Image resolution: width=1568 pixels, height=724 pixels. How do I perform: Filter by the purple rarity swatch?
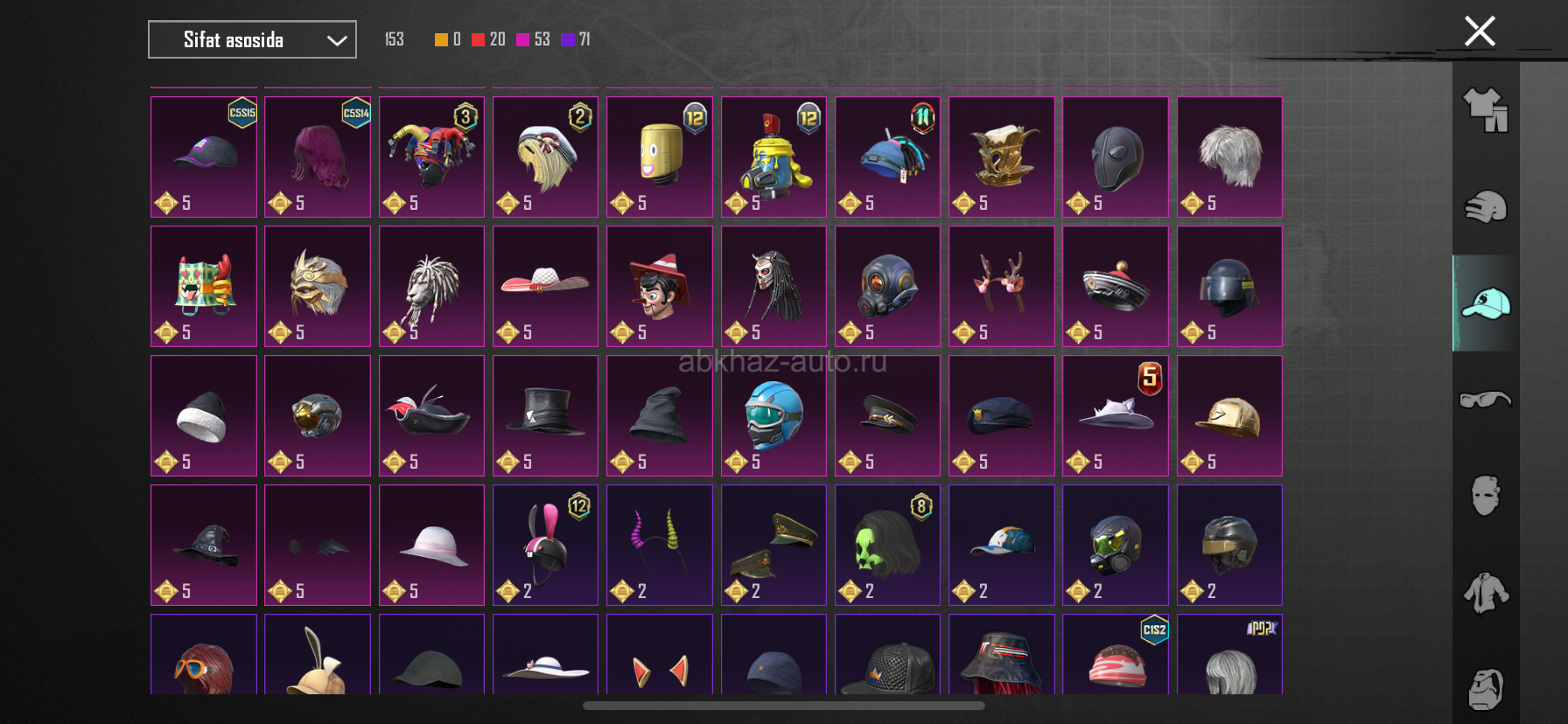pos(568,39)
